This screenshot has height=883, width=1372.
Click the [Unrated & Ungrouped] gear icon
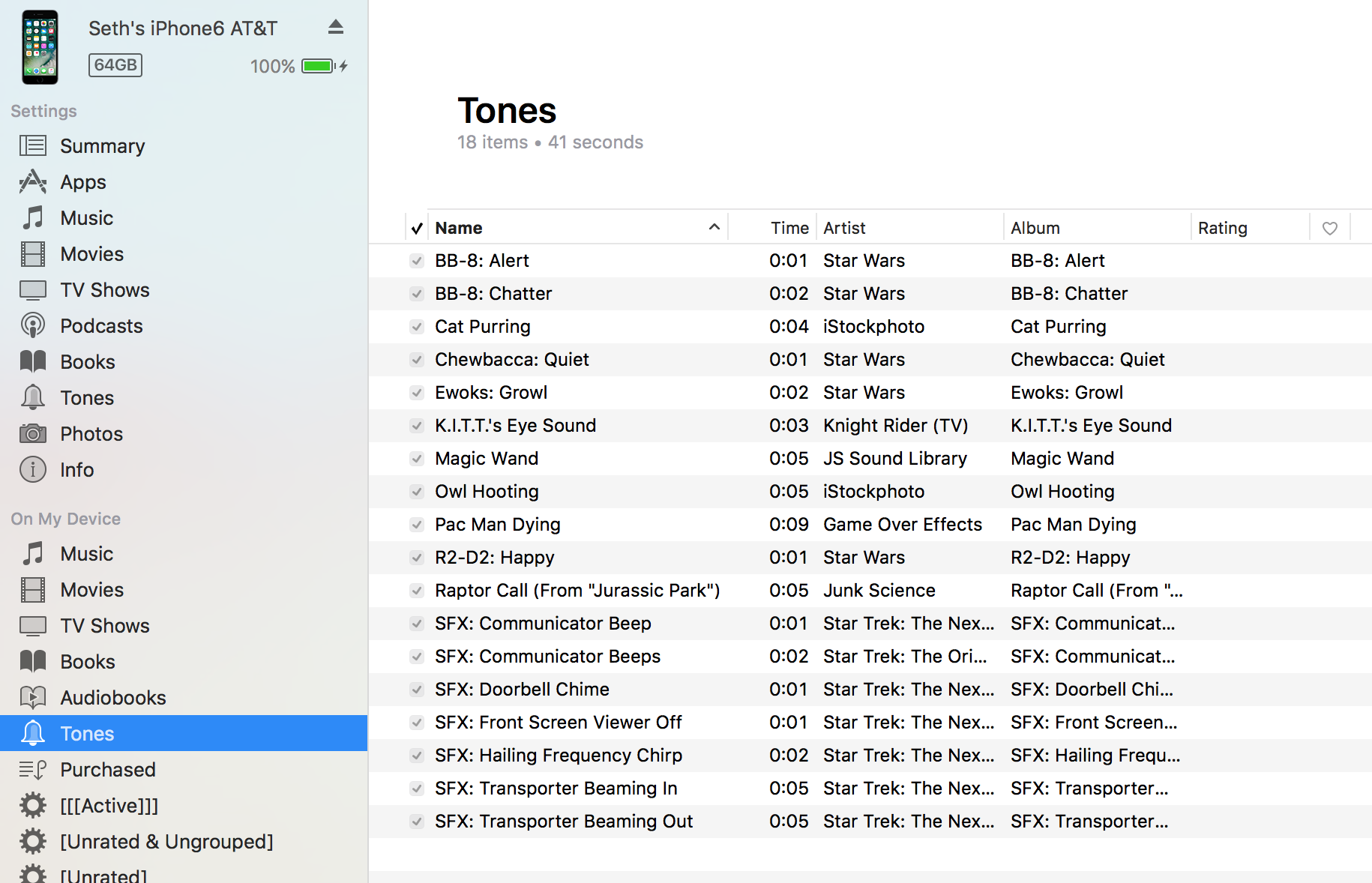coord(33,841)
